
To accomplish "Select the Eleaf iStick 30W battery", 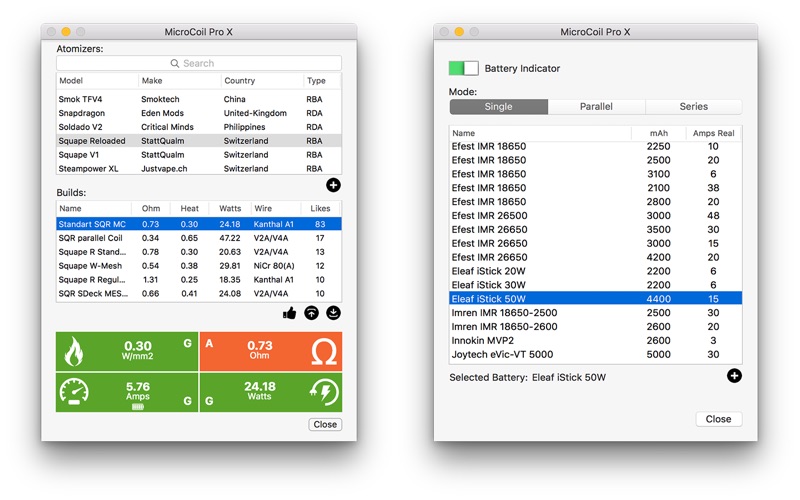I will (x=595, y=285).
